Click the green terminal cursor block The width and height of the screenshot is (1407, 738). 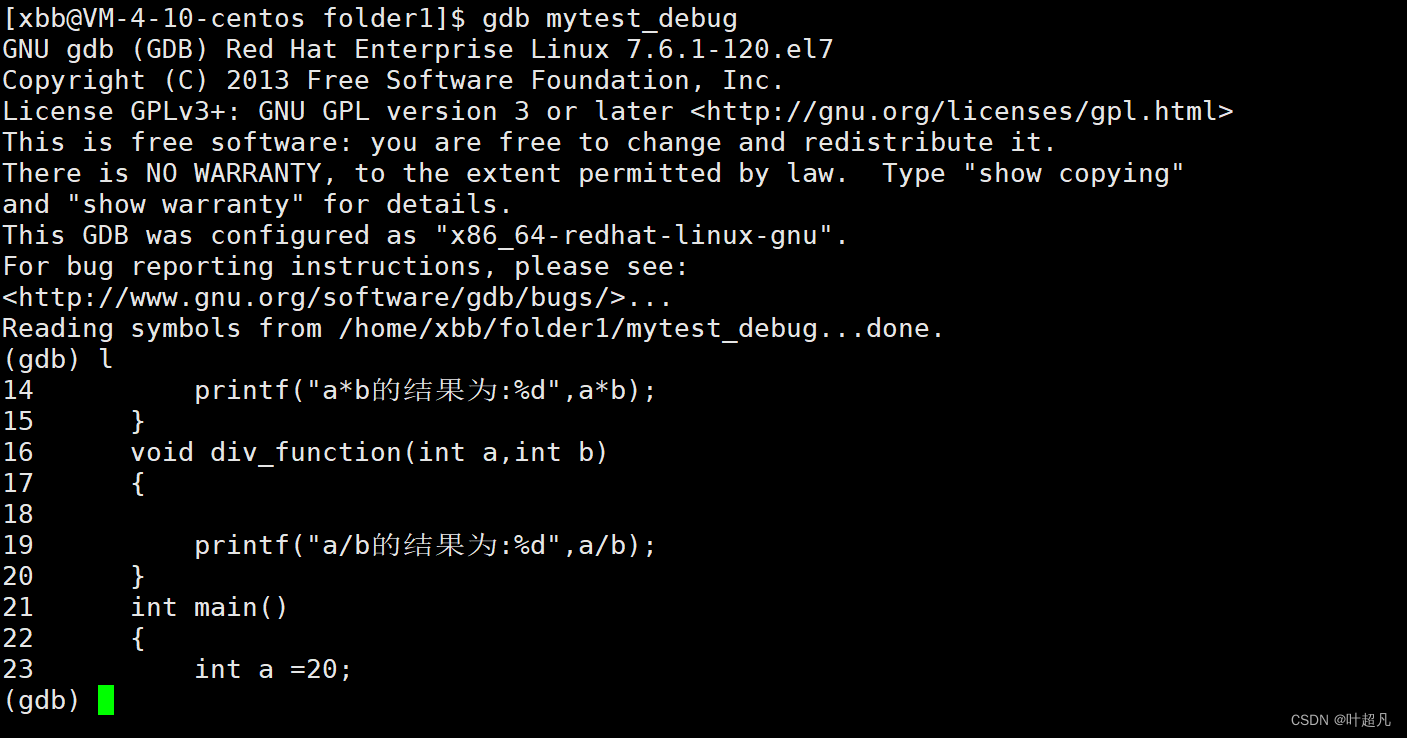(x=106, y=700)
